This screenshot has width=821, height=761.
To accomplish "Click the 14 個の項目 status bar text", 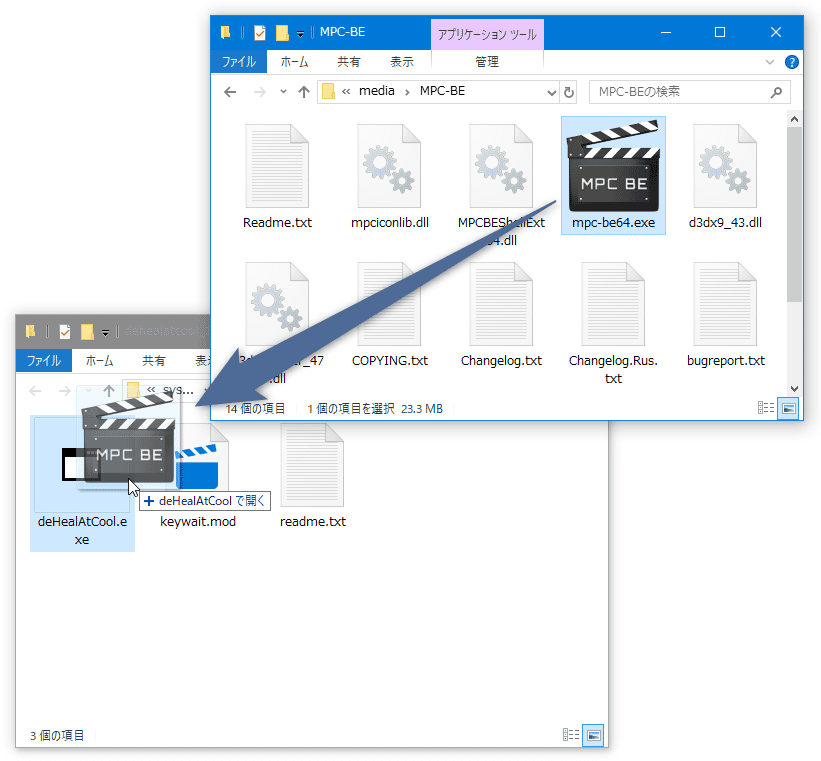I will click(x=255, y=409).
